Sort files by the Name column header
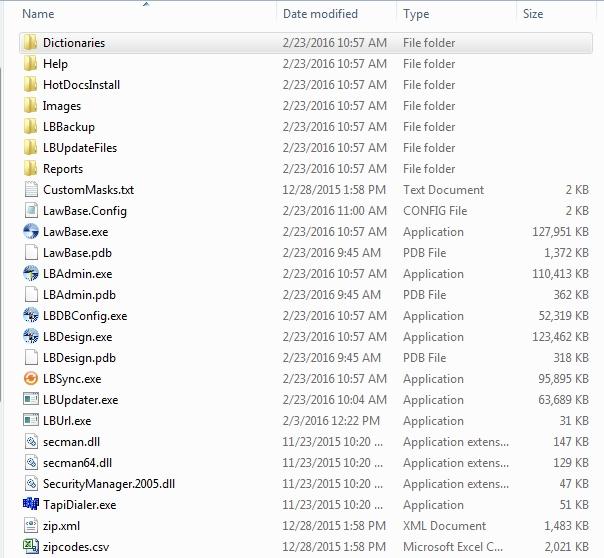 (38, 14)
